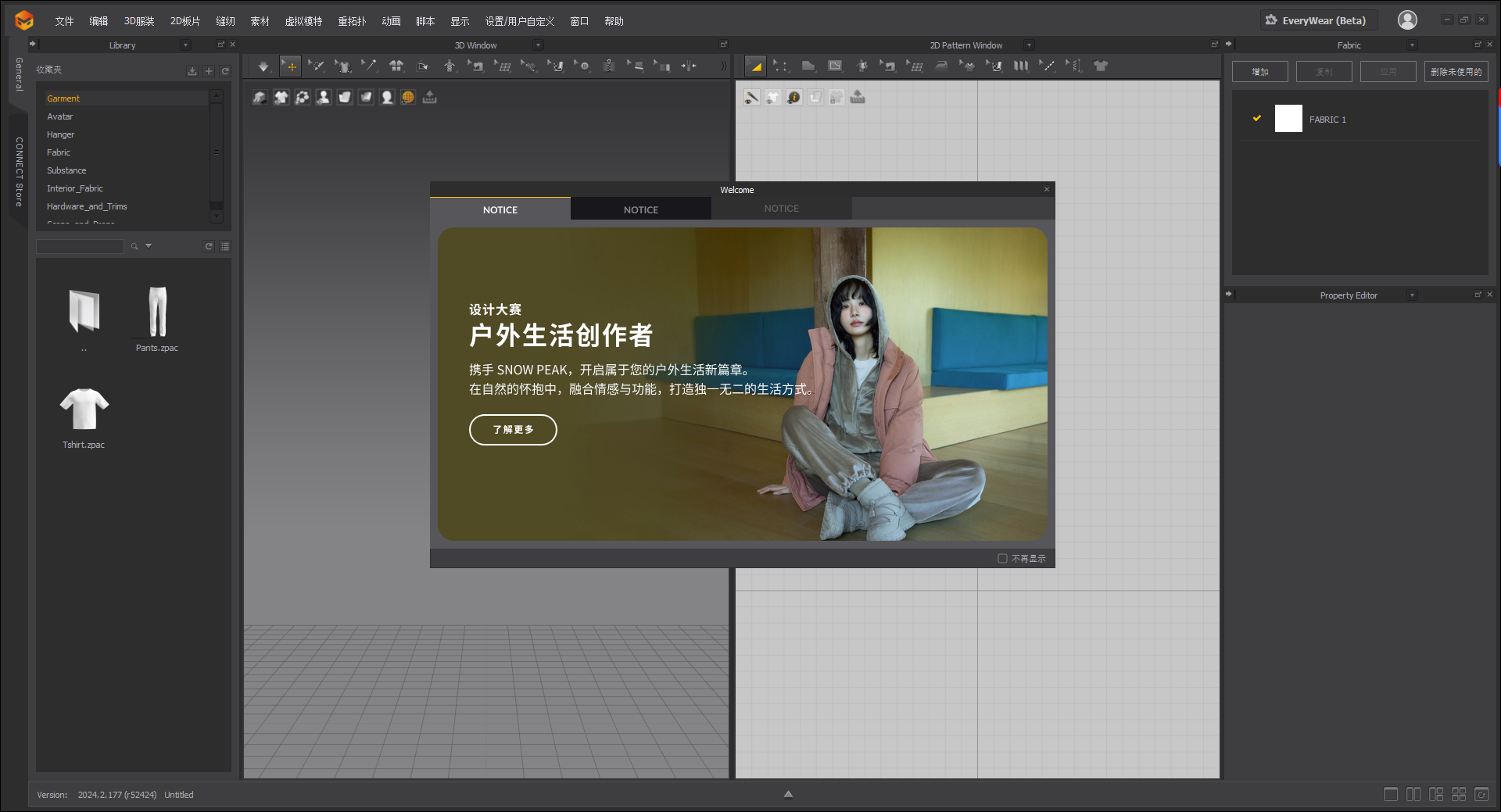The image size is (1501, 812).
Task: Expand the Property Editor panel dropdown
Action: point(1412,295)
